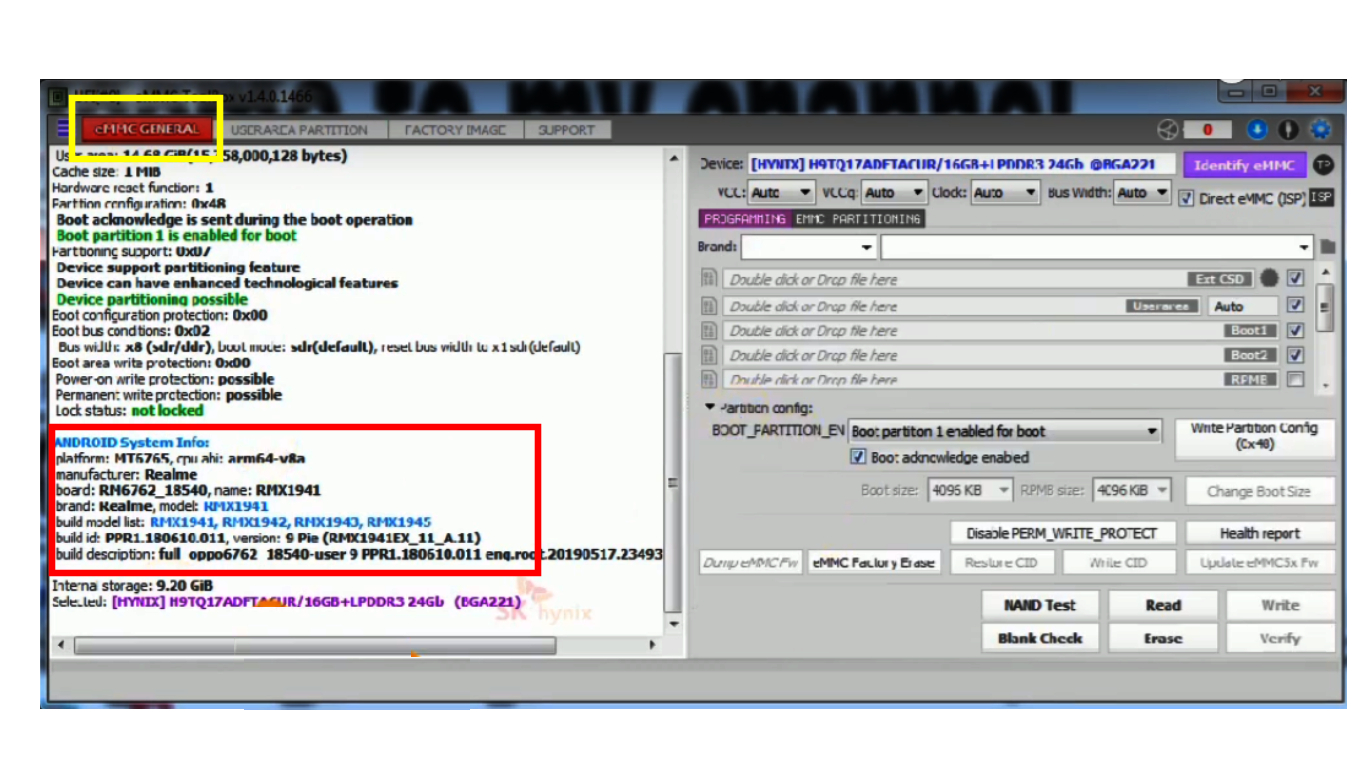This screenshot has height=768, width=1366.
Task: Open the Health report
Action: (x=1259, y=533)
